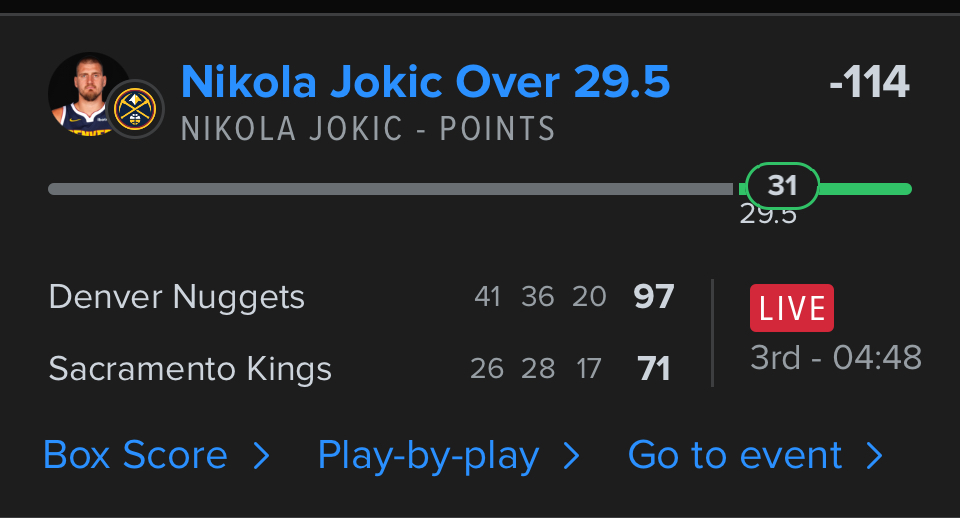Click the chevron after Go to event
The height and width of the screenshot is (518, 960).
(x=874, y=457)
